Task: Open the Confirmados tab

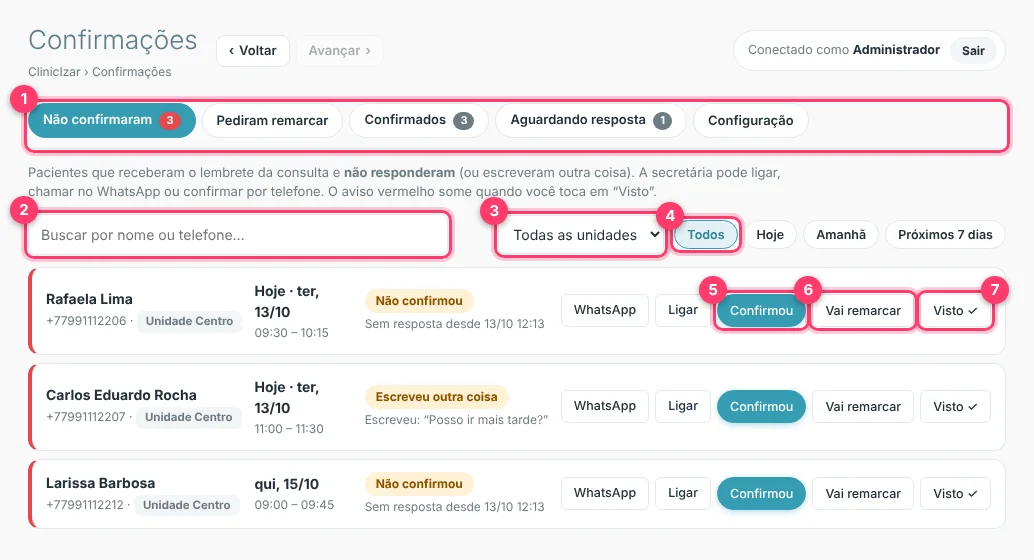Action: (x=419, y=120)
